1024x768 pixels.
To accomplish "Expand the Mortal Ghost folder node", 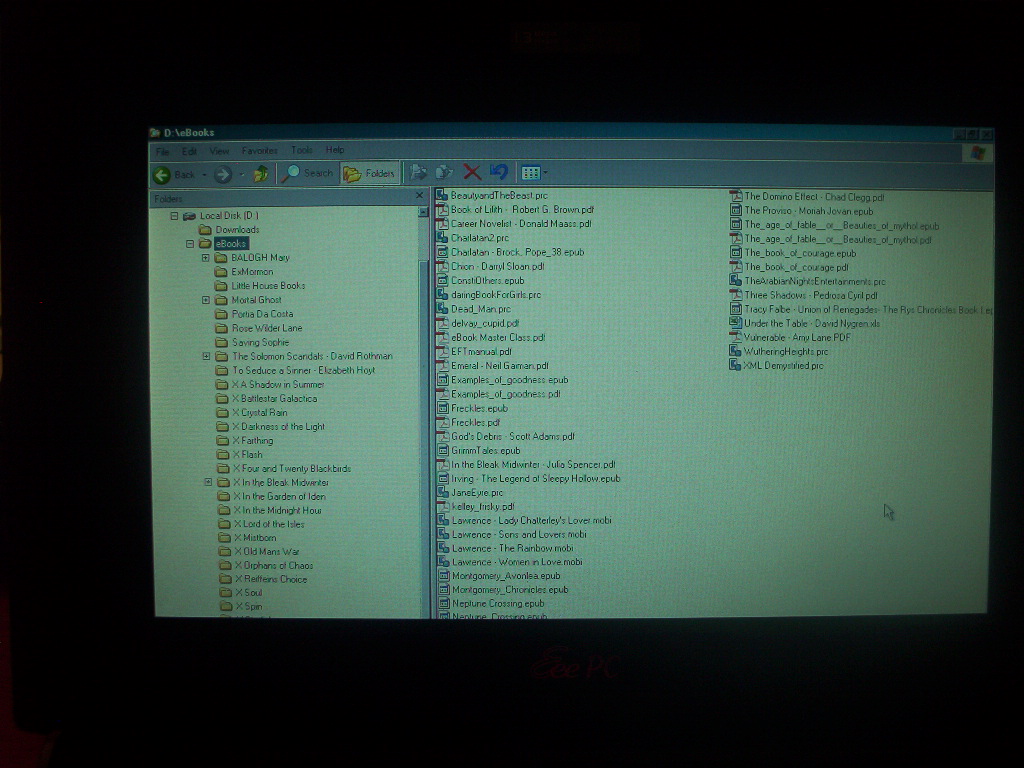I will (x=206, y=300).
